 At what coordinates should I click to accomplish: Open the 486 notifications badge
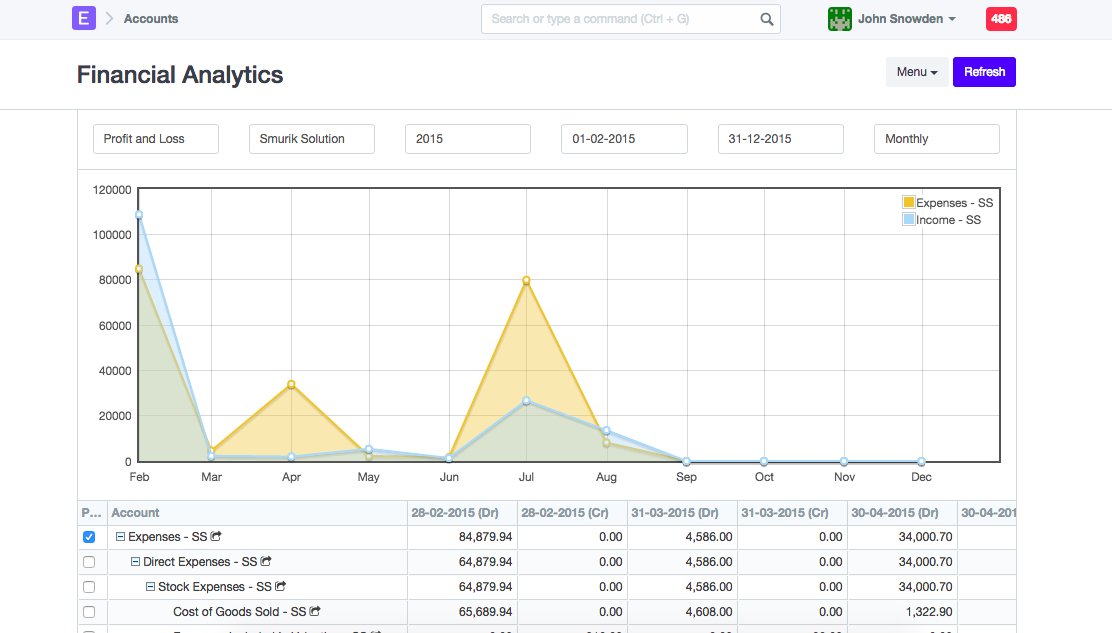coord(1001,19)
